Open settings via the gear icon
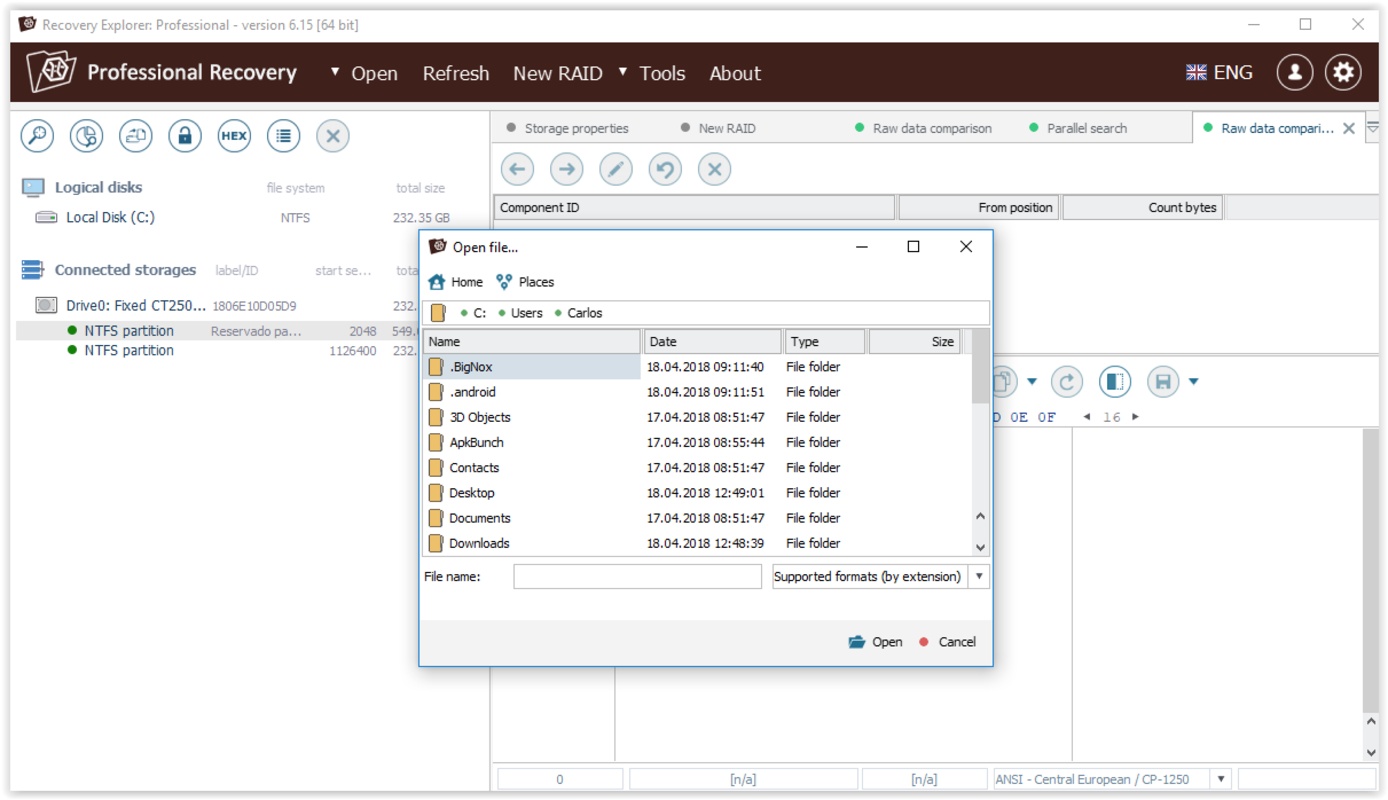 point(1343,72)
